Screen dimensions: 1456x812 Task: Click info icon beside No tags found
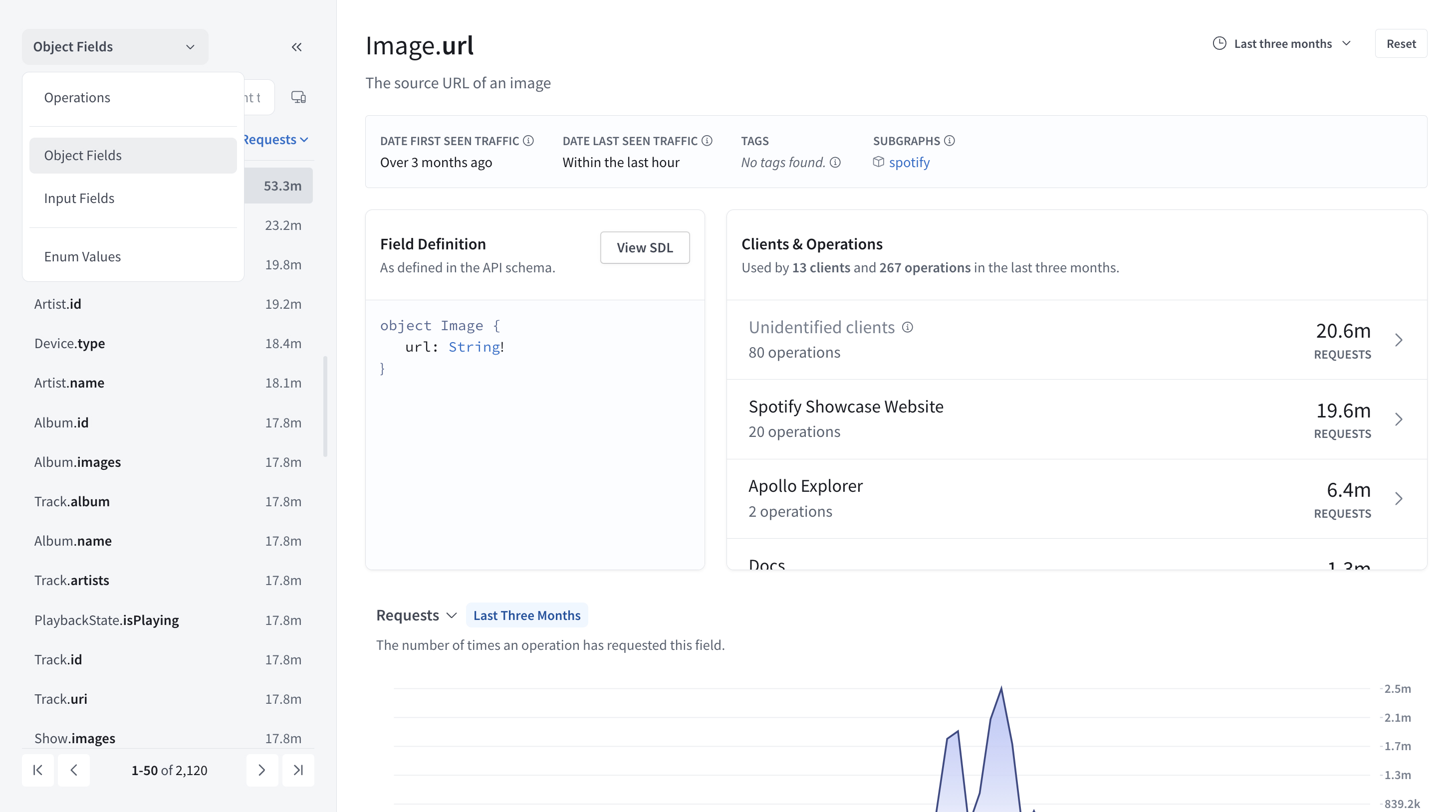pyautogui.click(x=835, y=163)
